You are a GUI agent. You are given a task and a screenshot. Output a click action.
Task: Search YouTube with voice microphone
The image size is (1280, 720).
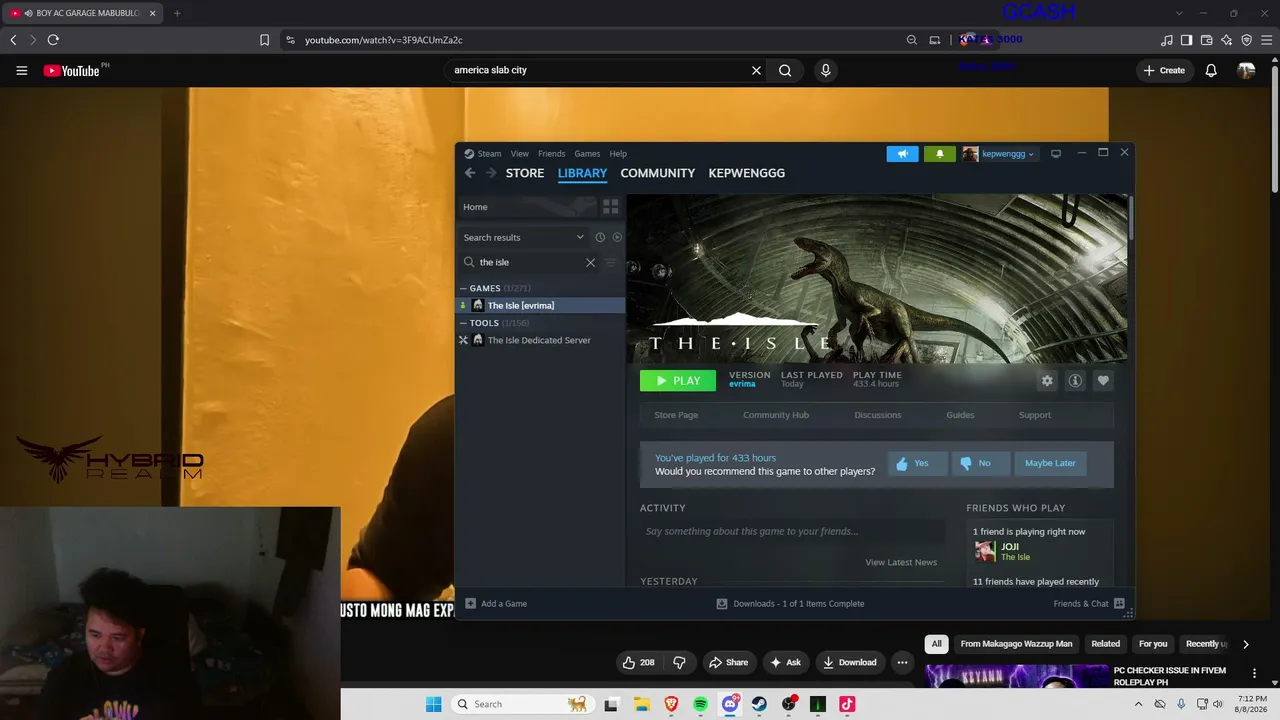point(825,70)
